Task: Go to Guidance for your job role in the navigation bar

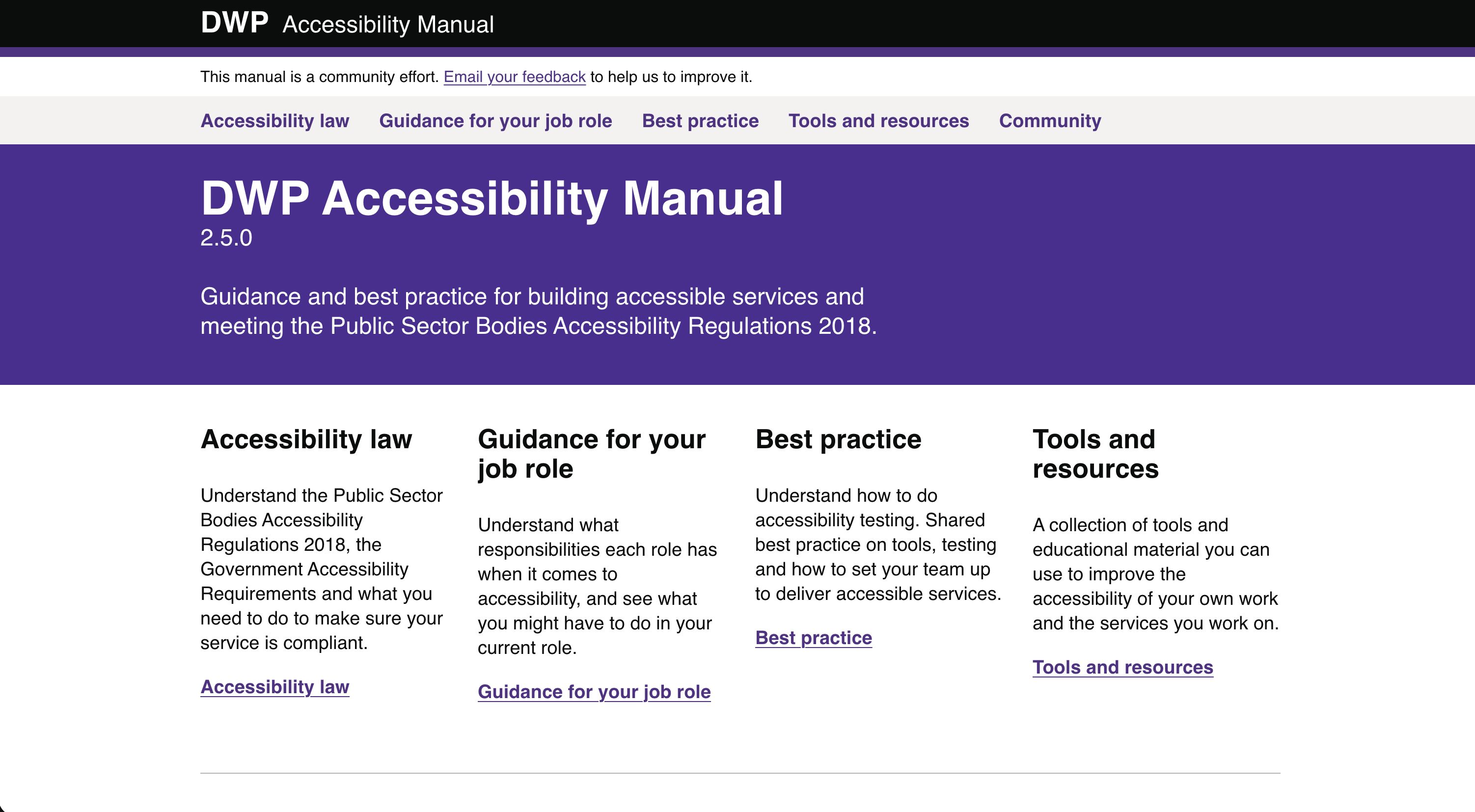Action: pyautogui.click(x=495, y=121)
